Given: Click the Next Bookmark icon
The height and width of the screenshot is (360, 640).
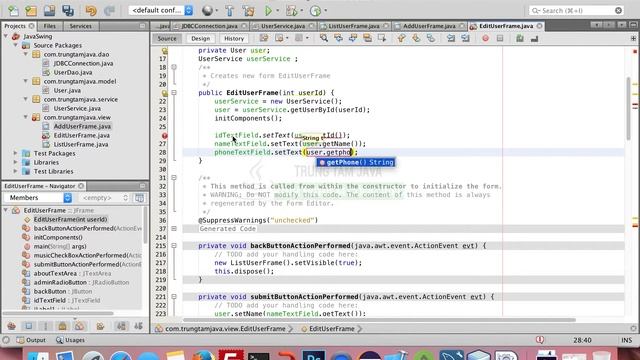Looking at the screenshot, I should (x=416, y=38).
